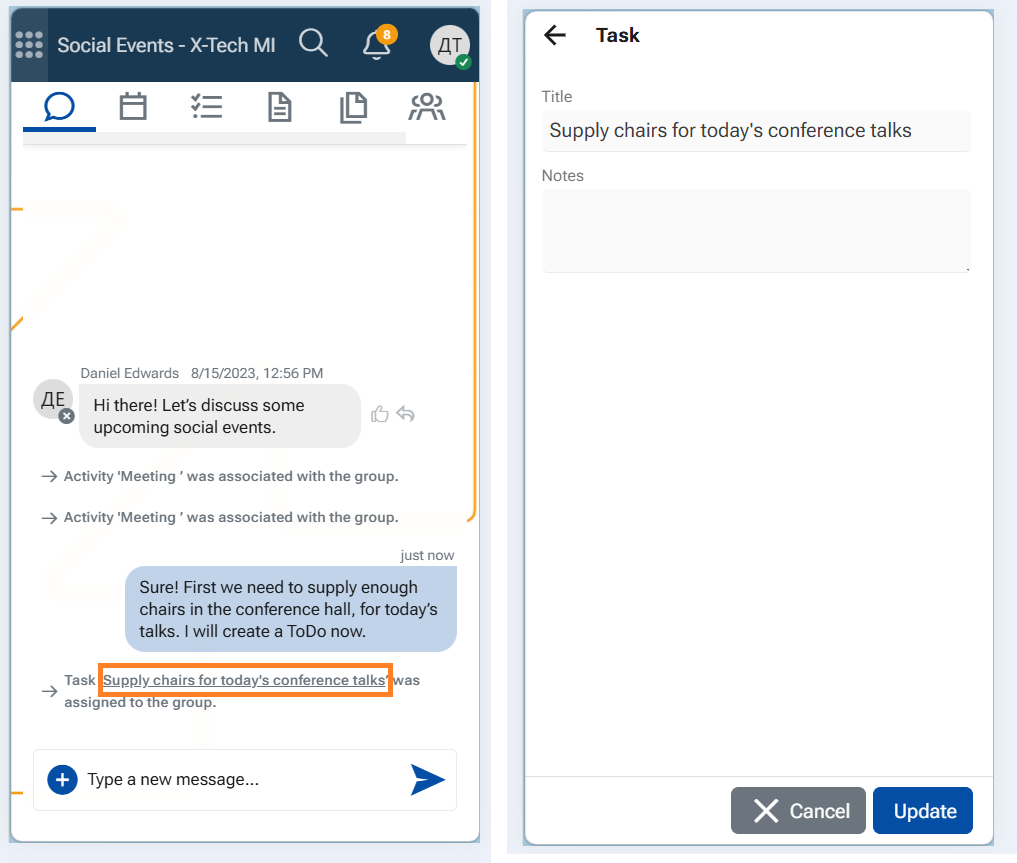Open the calendar tab icon
Image resolution: width=1017 pixels, height=863 pixels.
tap(133, 106)
